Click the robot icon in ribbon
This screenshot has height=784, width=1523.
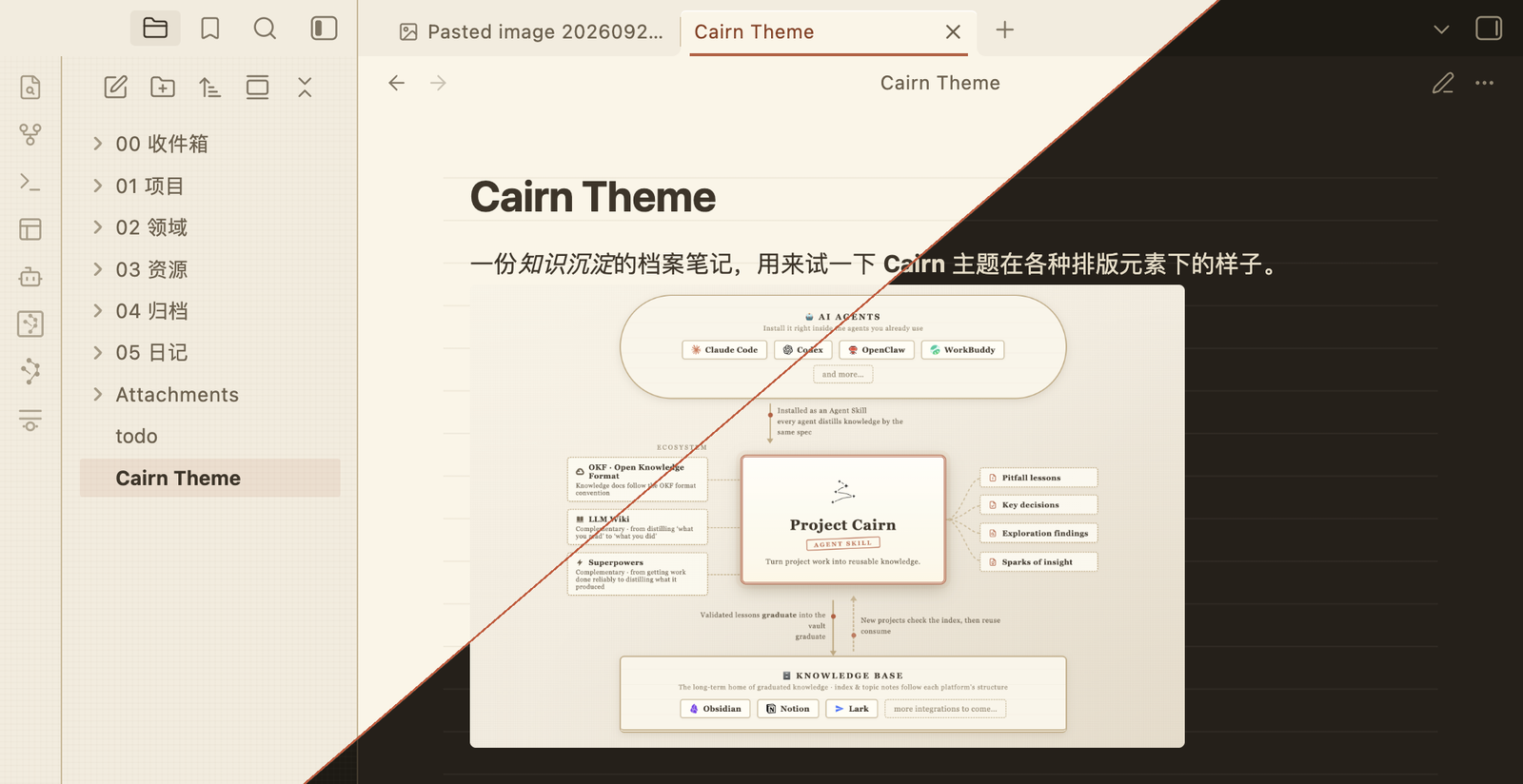[30, 277]
